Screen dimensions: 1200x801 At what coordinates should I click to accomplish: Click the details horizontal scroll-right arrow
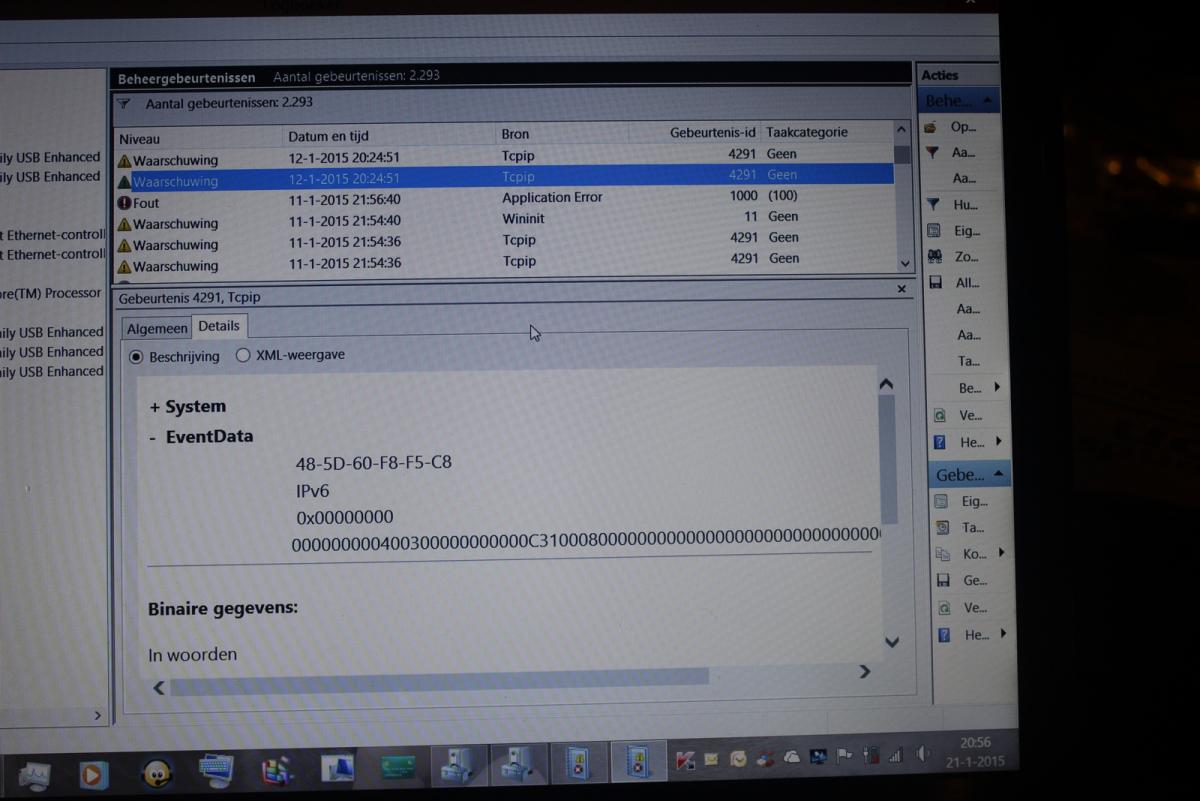coord(865,672)
